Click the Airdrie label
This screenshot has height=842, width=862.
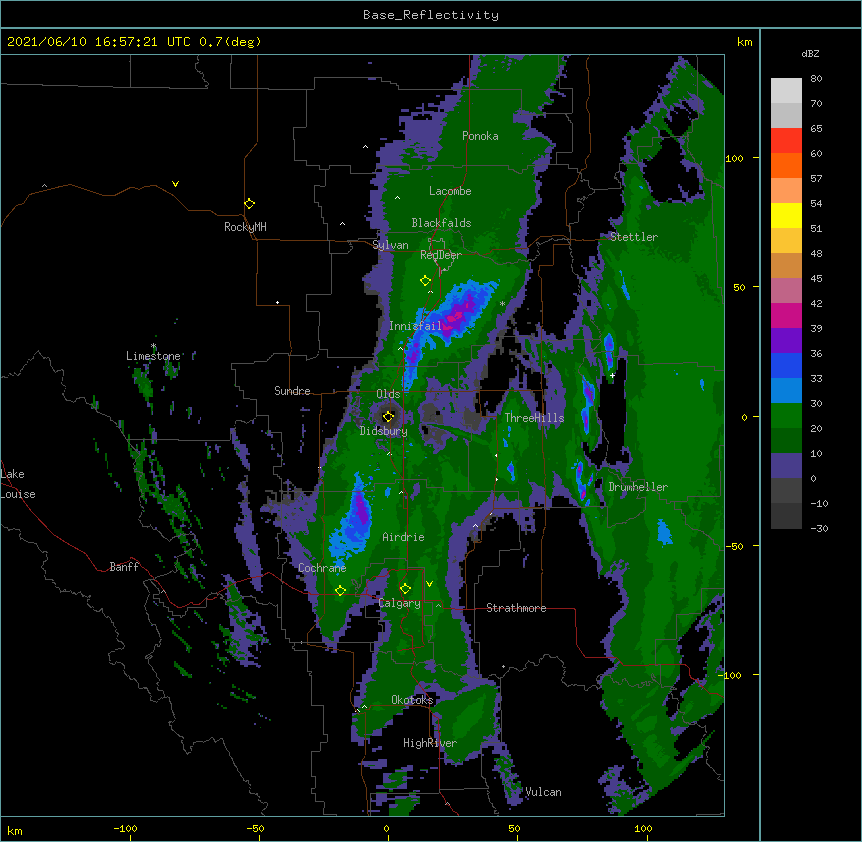pyautogui.click(x=404, y=537)
